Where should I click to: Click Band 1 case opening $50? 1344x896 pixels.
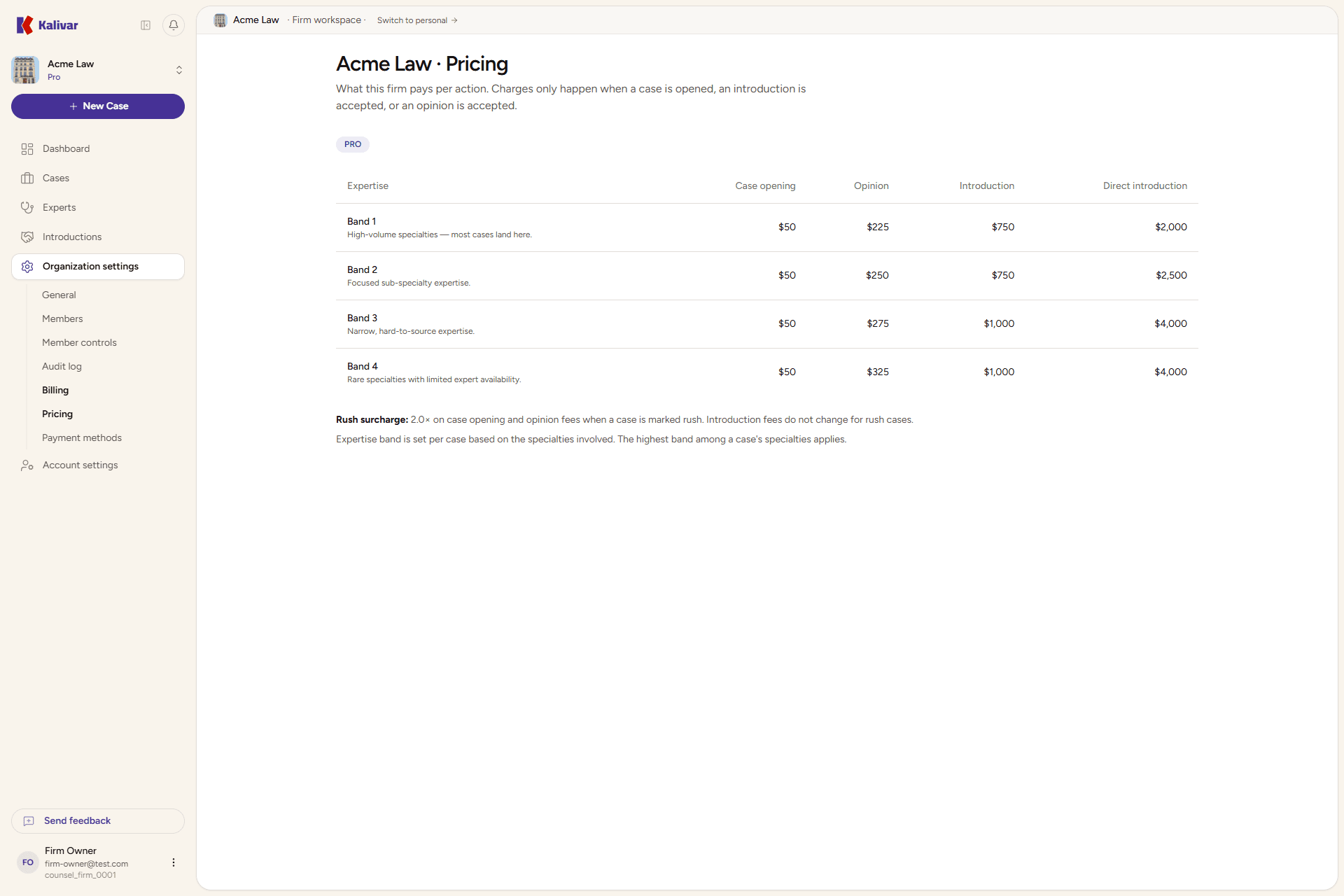787,227
